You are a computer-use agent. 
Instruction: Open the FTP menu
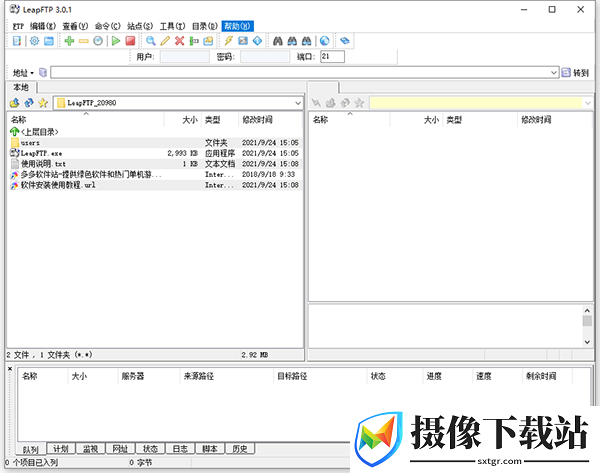tap(18, 26)
